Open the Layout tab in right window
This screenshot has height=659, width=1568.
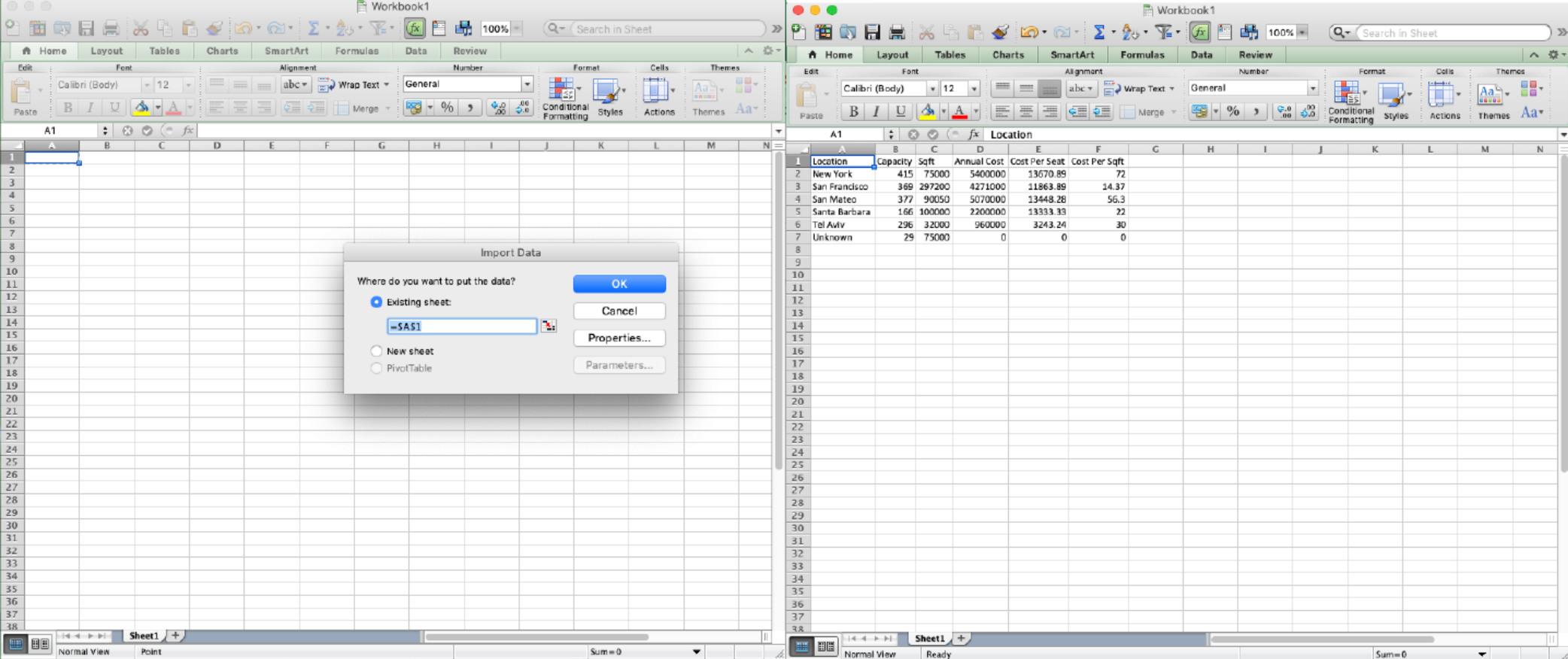coord(892,55)
